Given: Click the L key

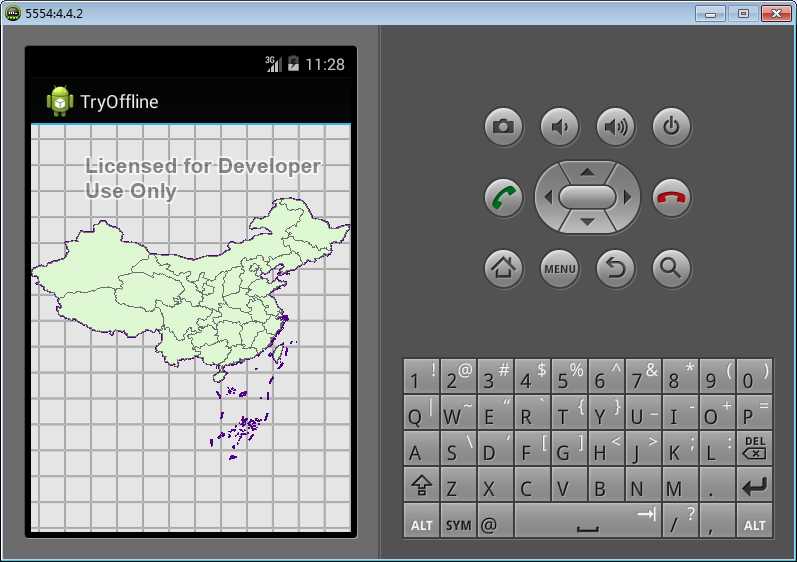Looking at the screenshot, I should tap(717, 448).
